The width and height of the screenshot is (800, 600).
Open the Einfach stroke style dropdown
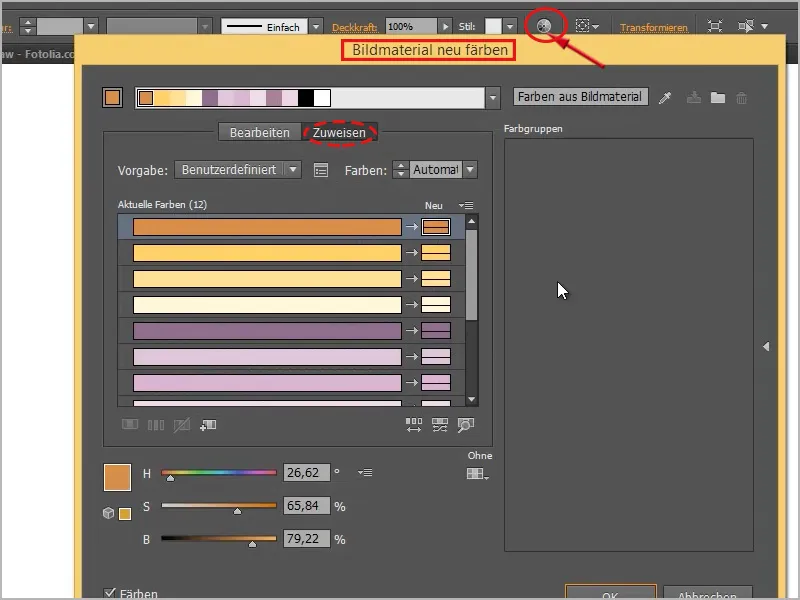pyautogui.click(x=316, y=27)
